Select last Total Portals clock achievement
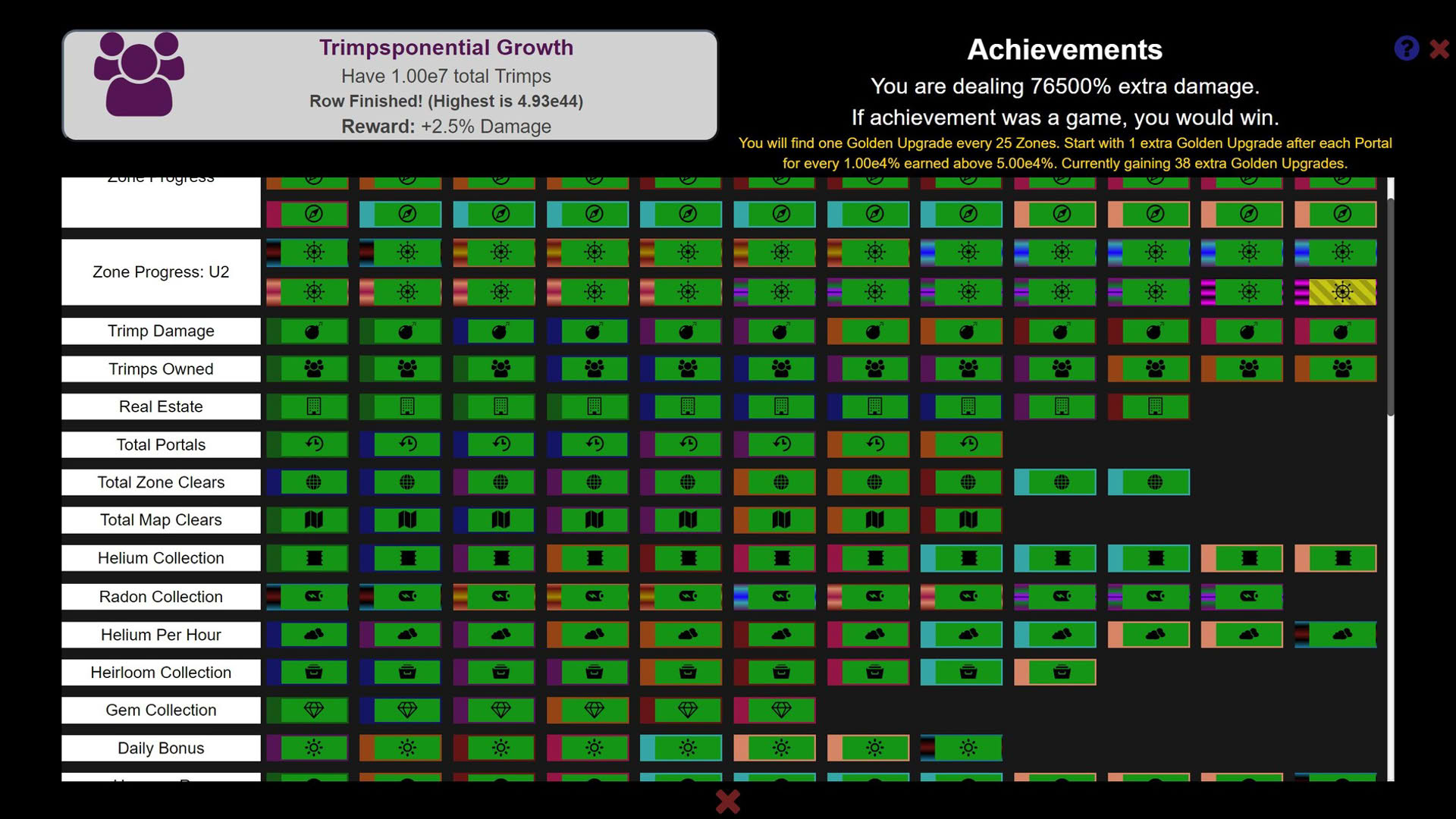Image resolution: width=1456 pixels, height=819 pixels. [x=962, y=444]
